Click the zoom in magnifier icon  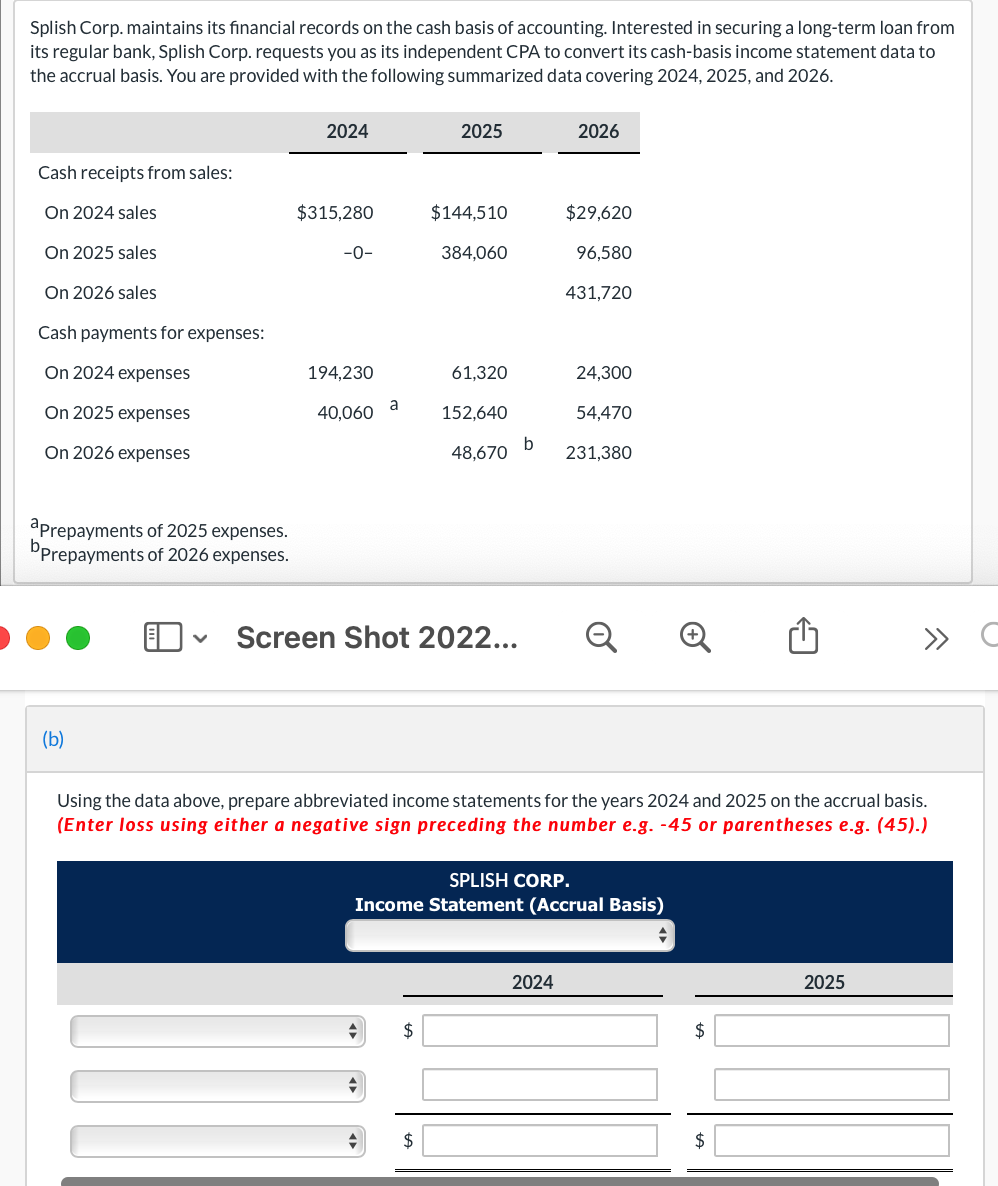(x=695, y=638)
